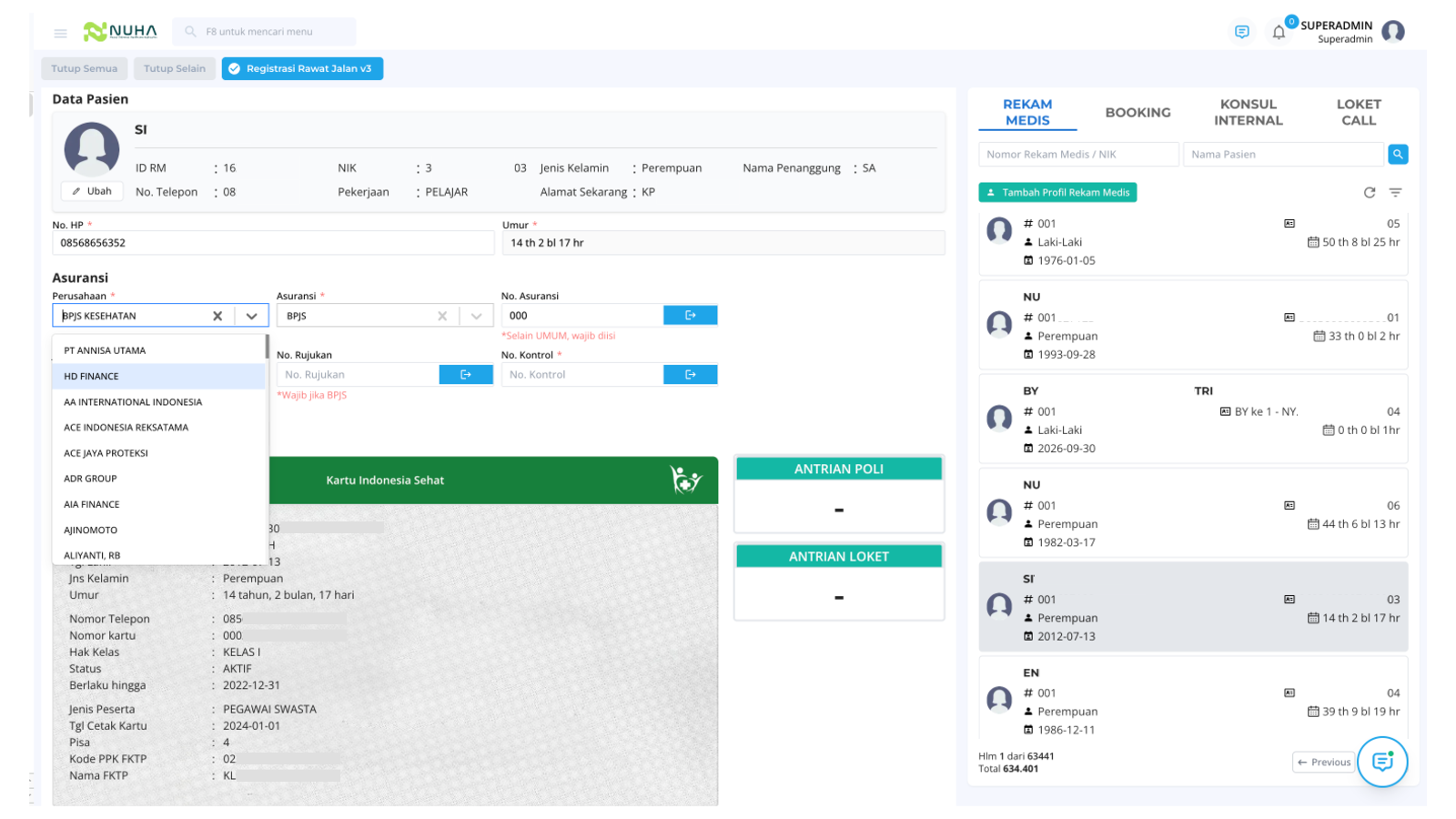This screenshot has height=819, width=1456.
Task: Focus the Nama Pasien search field
Action: tap(1283, 155)
